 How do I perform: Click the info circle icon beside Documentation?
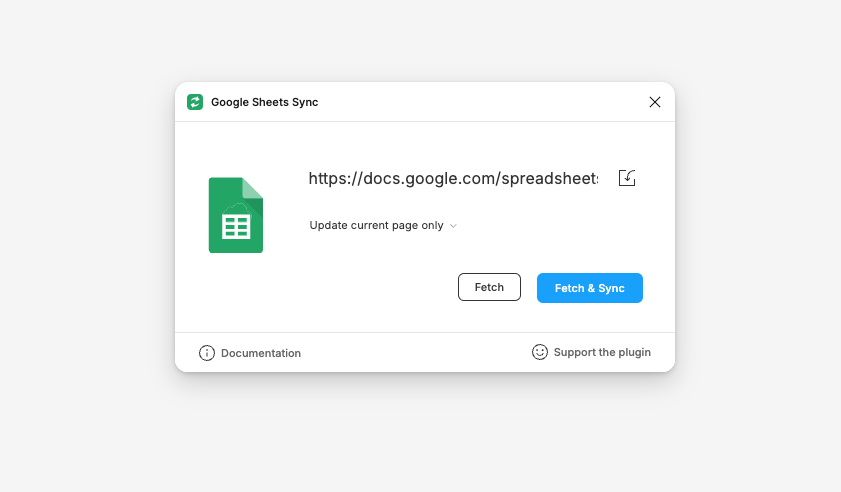click(x=207, y=353)
